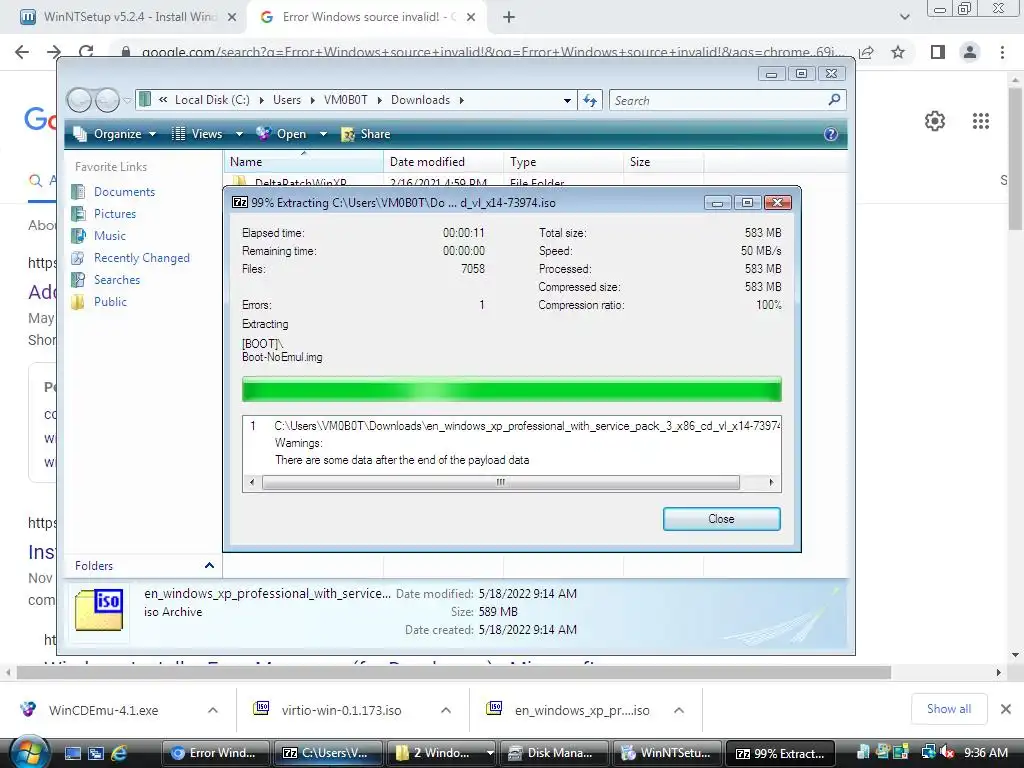This screenshot has height=768, width=1024.
Task: Click the error log scroll right arrow
Action: coord(771,482)
